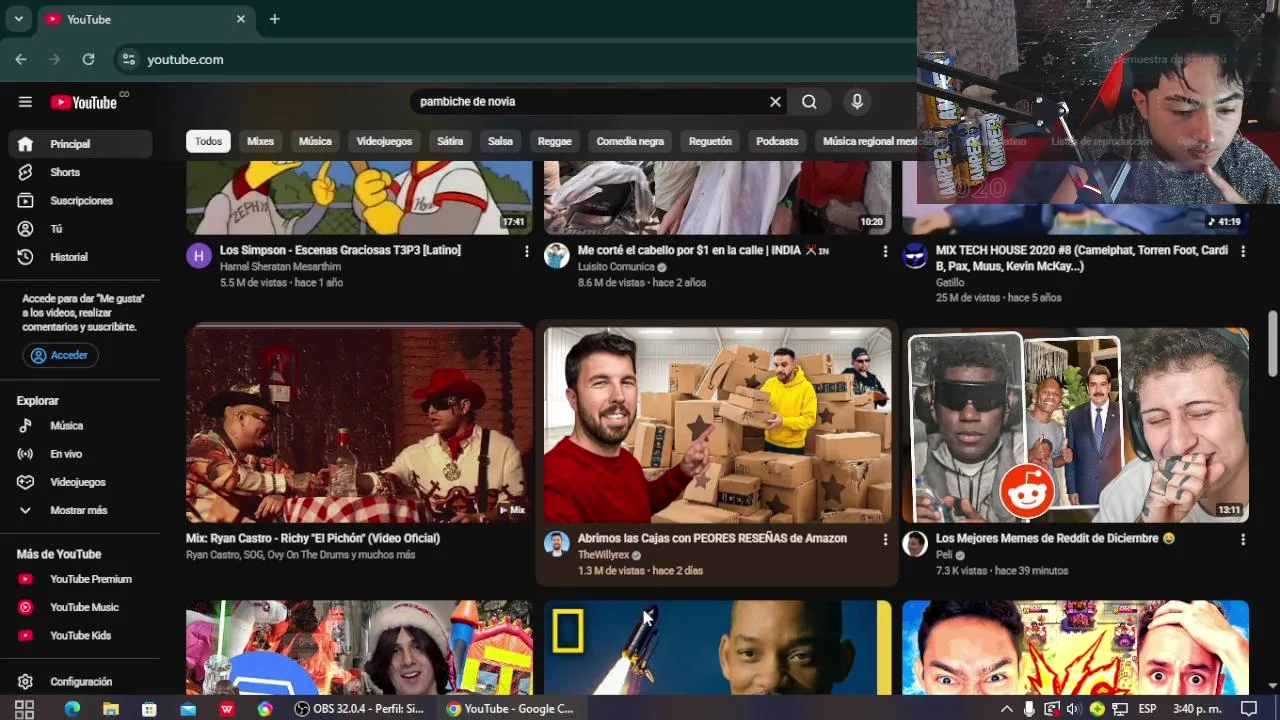1280x720 pixels.
Task: Open the tab search dropdown arrow
Action: (18, 19)
